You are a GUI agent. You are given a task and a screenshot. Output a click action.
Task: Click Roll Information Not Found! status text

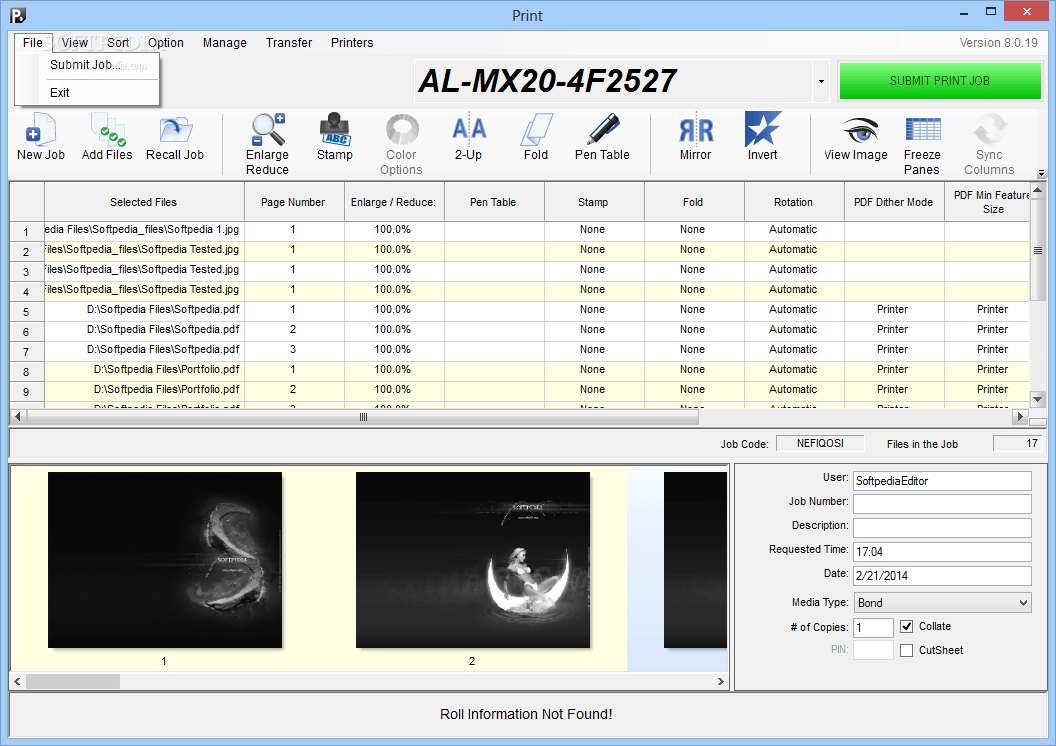tap(526, 714)
